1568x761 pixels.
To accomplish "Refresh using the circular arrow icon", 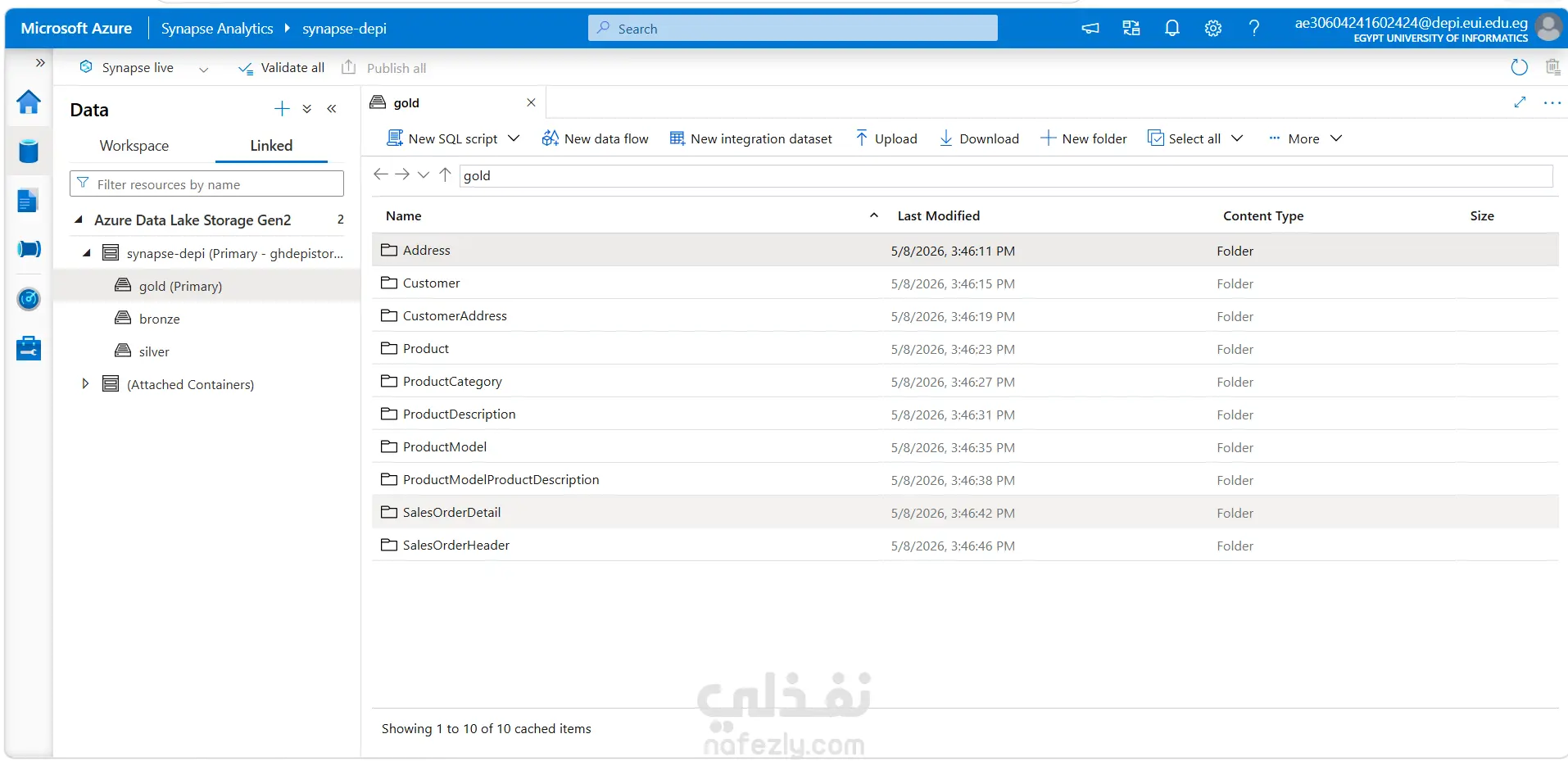I will point(1519,67).
